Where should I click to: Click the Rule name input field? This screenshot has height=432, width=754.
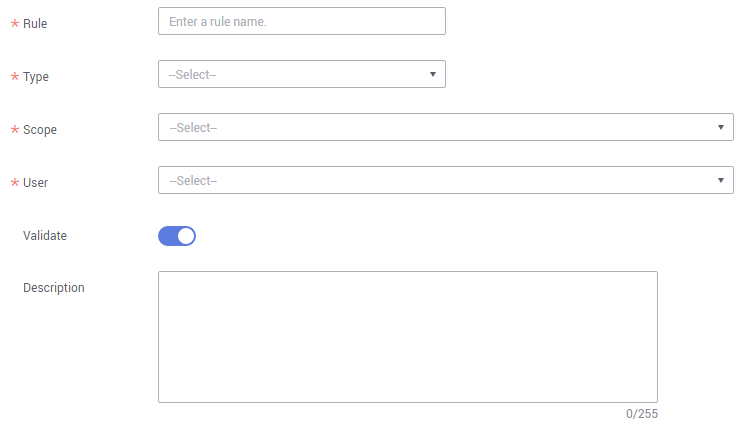pyautogui.click(x=302, y=21)
